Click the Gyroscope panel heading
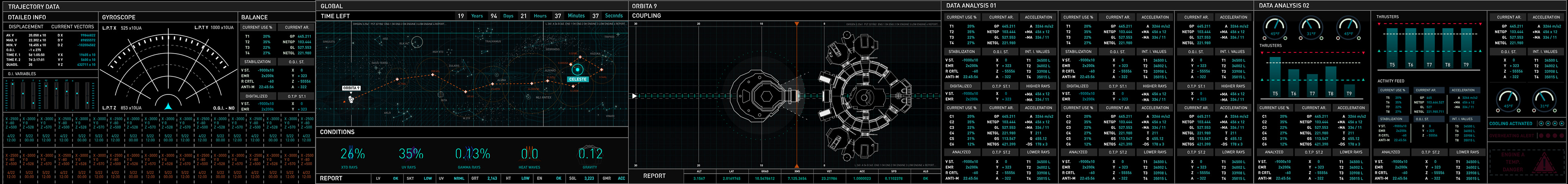This screenshot has width=1568, height=184. click(119, 17)
